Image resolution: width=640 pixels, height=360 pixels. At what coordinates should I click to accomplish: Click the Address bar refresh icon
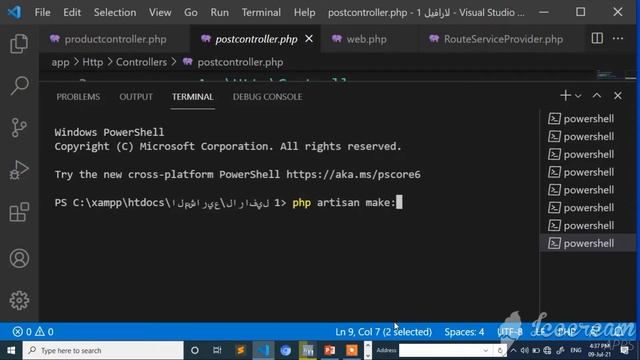[500, 350]
